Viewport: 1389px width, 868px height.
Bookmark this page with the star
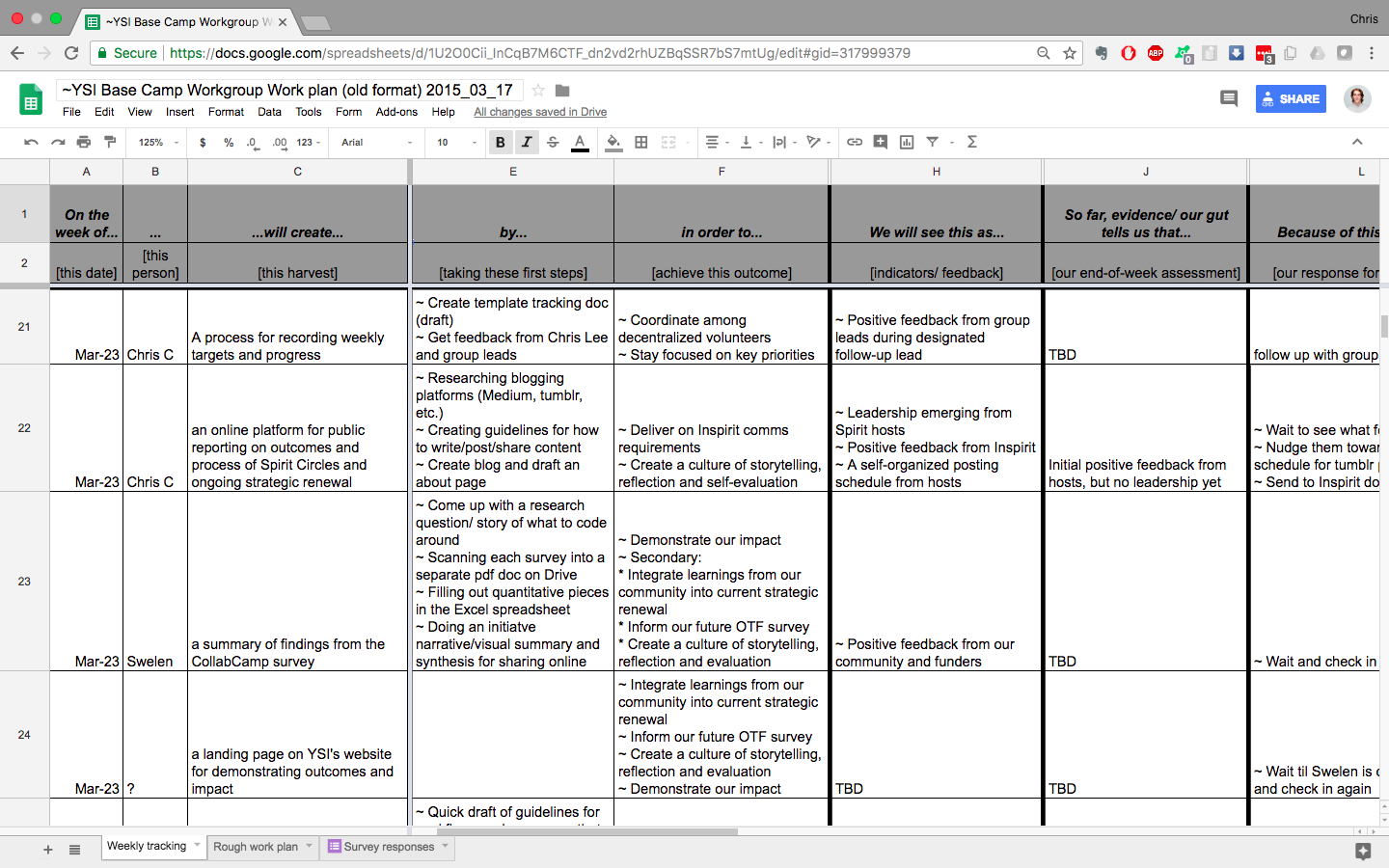pos(1070,53)
